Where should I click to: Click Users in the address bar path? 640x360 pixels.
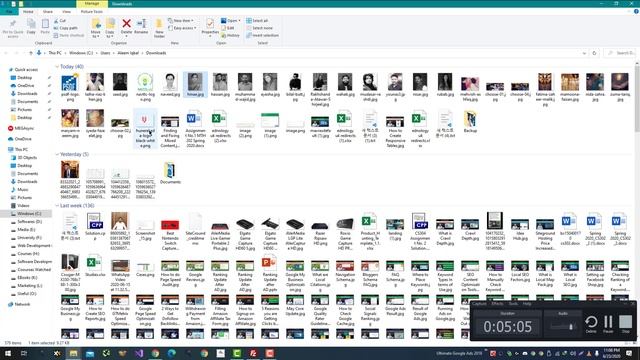click(105, 53)
